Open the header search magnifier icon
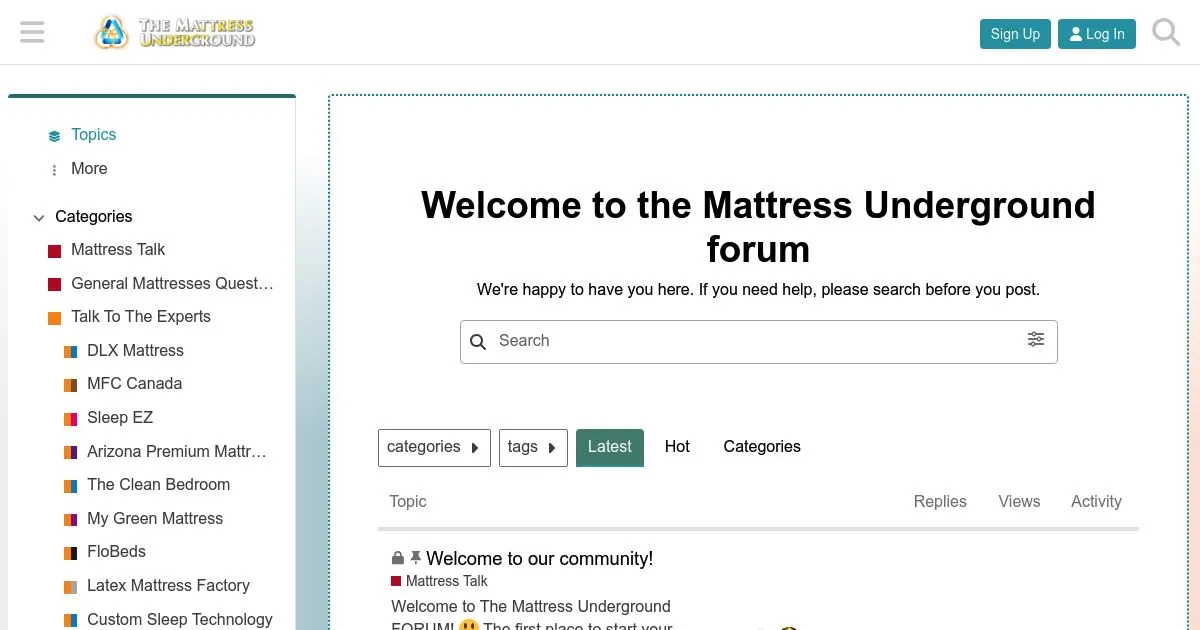The width and height of the screenshot is (1200, 630). tap(1166, 33)
